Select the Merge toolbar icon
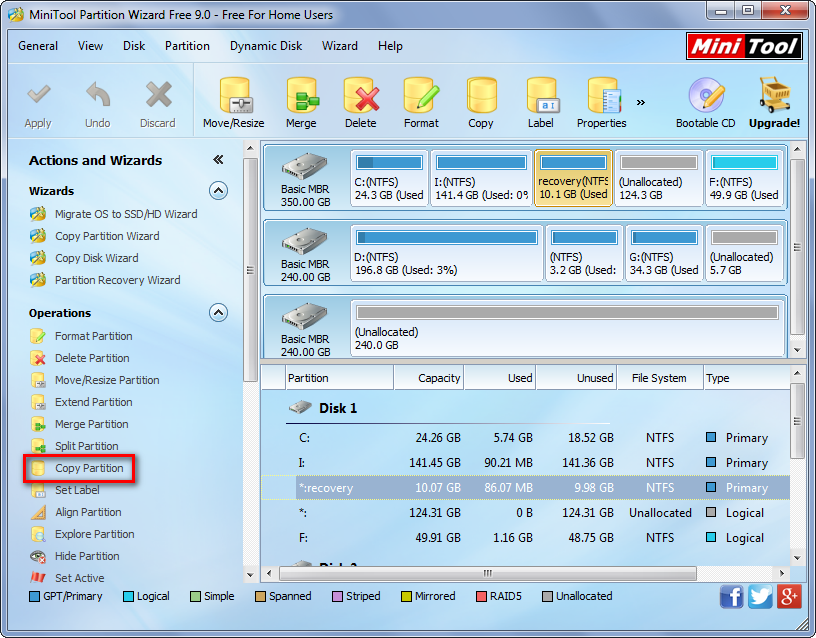This screenshot has width=816, height=638. pos(302,96)
